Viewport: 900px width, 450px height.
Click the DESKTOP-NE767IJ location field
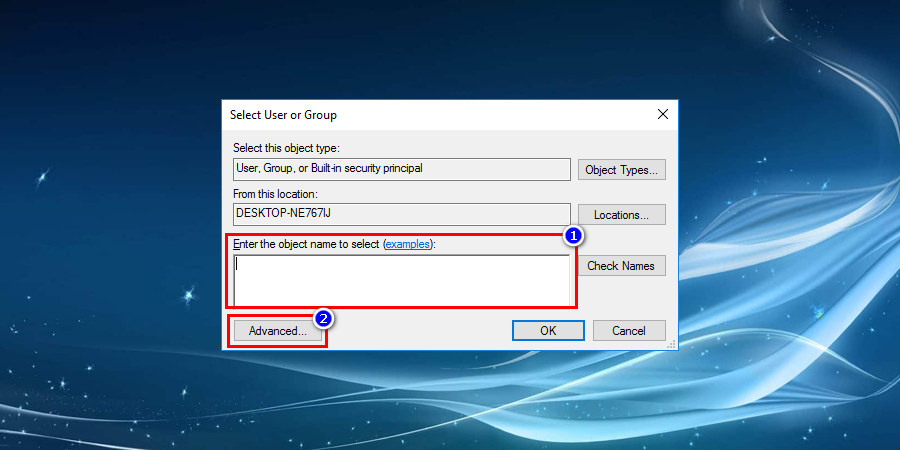click(402, 214)
